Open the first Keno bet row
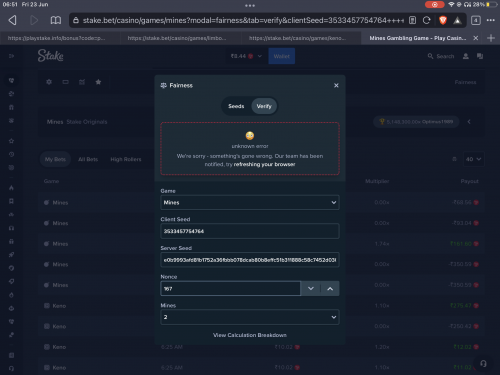This screenshot has width=500, height=375. coord(261,306)
